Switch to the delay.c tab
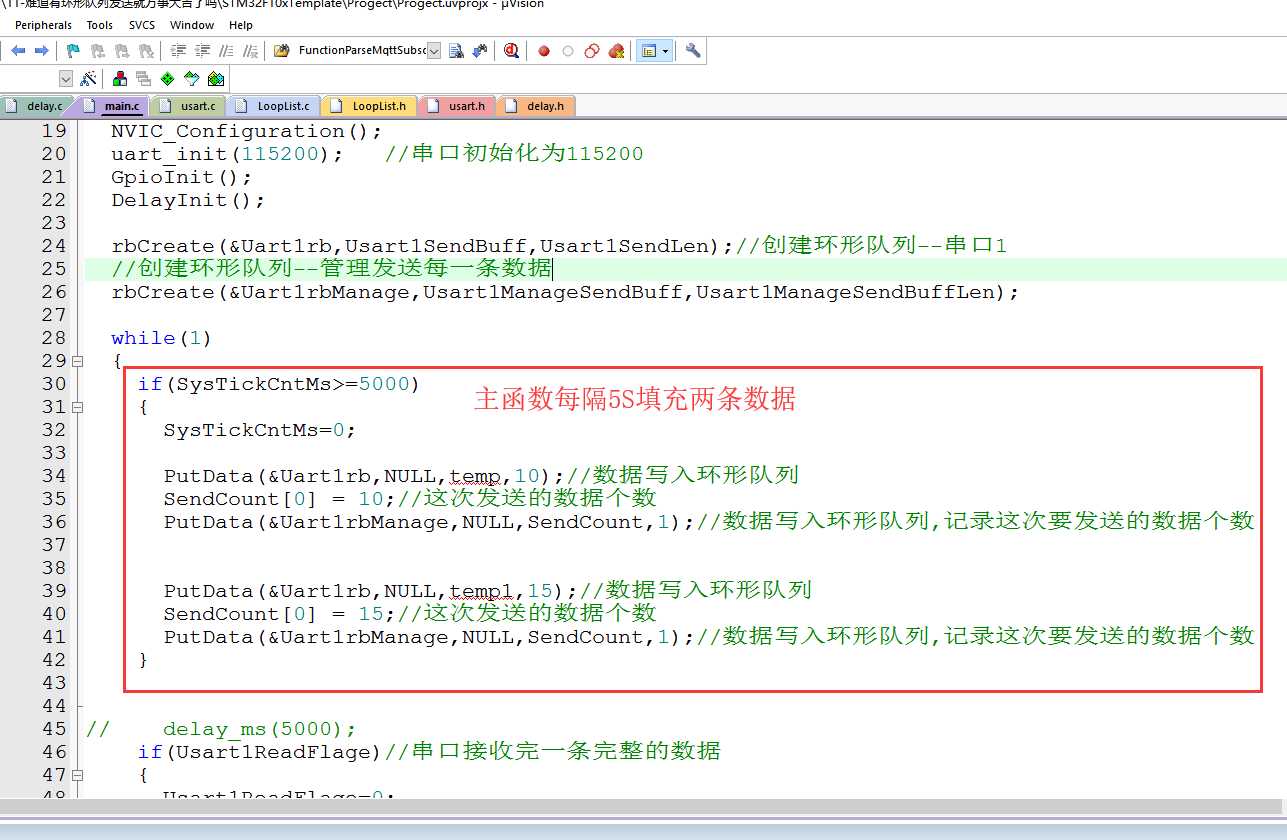The image size is (1287, 840). (36, 106)
